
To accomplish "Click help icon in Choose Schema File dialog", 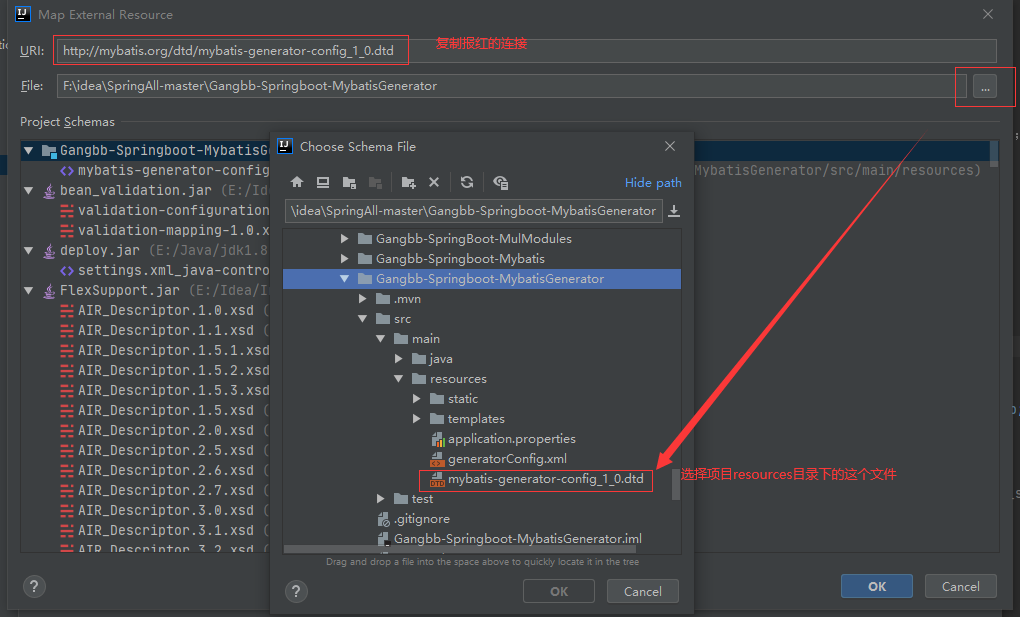I will click(x=296, y=591).
